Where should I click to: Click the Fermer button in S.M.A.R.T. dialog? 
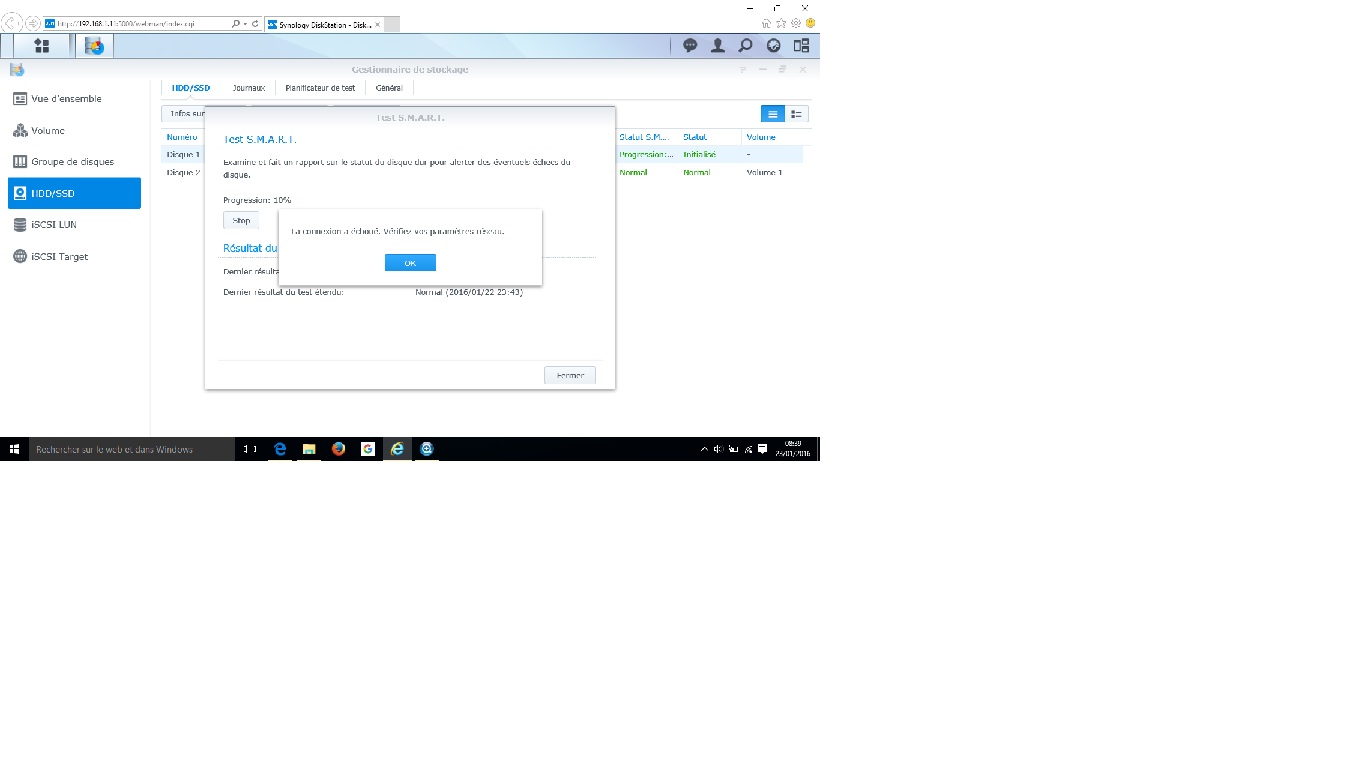570,375
